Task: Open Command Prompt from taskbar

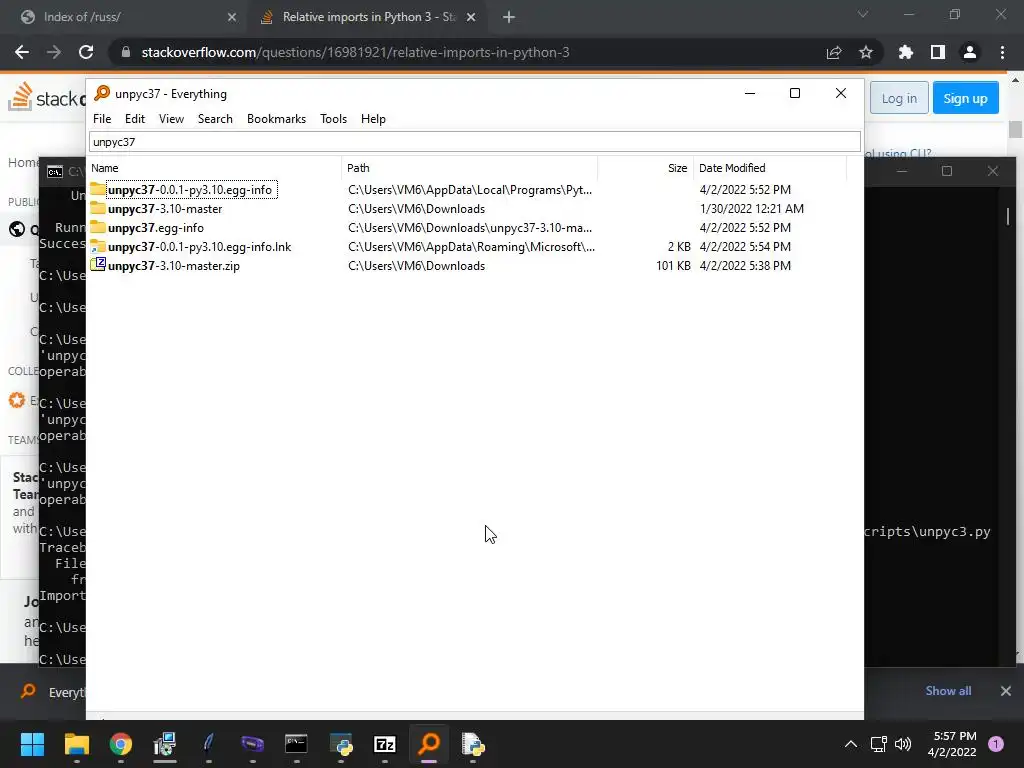Action: click(296, 744)
